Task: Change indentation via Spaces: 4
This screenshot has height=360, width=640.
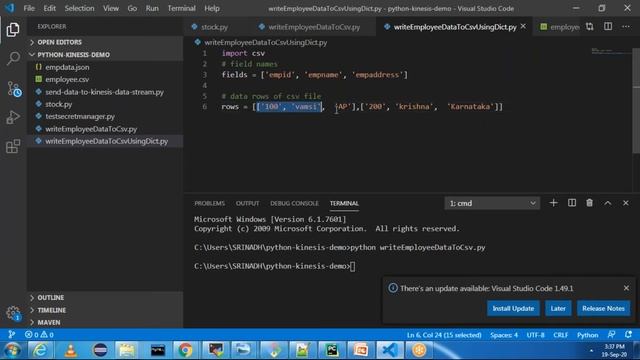Action: (x=504, y=335)
